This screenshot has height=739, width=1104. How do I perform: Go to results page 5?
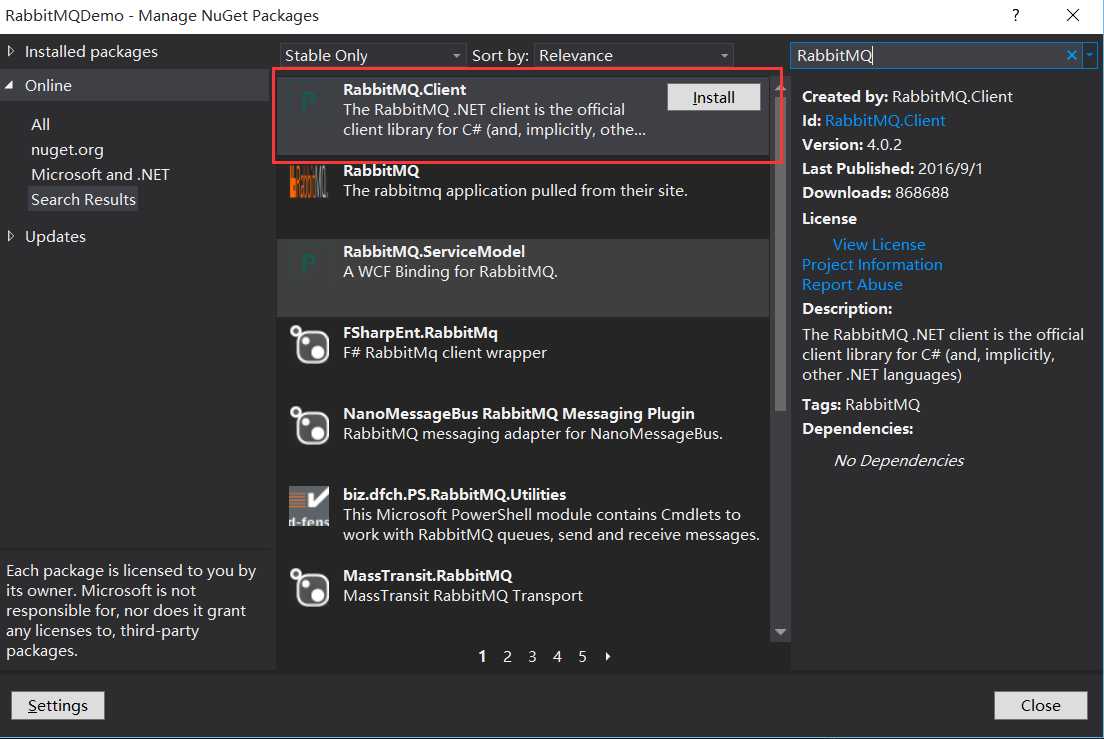[x=582, y=657]
